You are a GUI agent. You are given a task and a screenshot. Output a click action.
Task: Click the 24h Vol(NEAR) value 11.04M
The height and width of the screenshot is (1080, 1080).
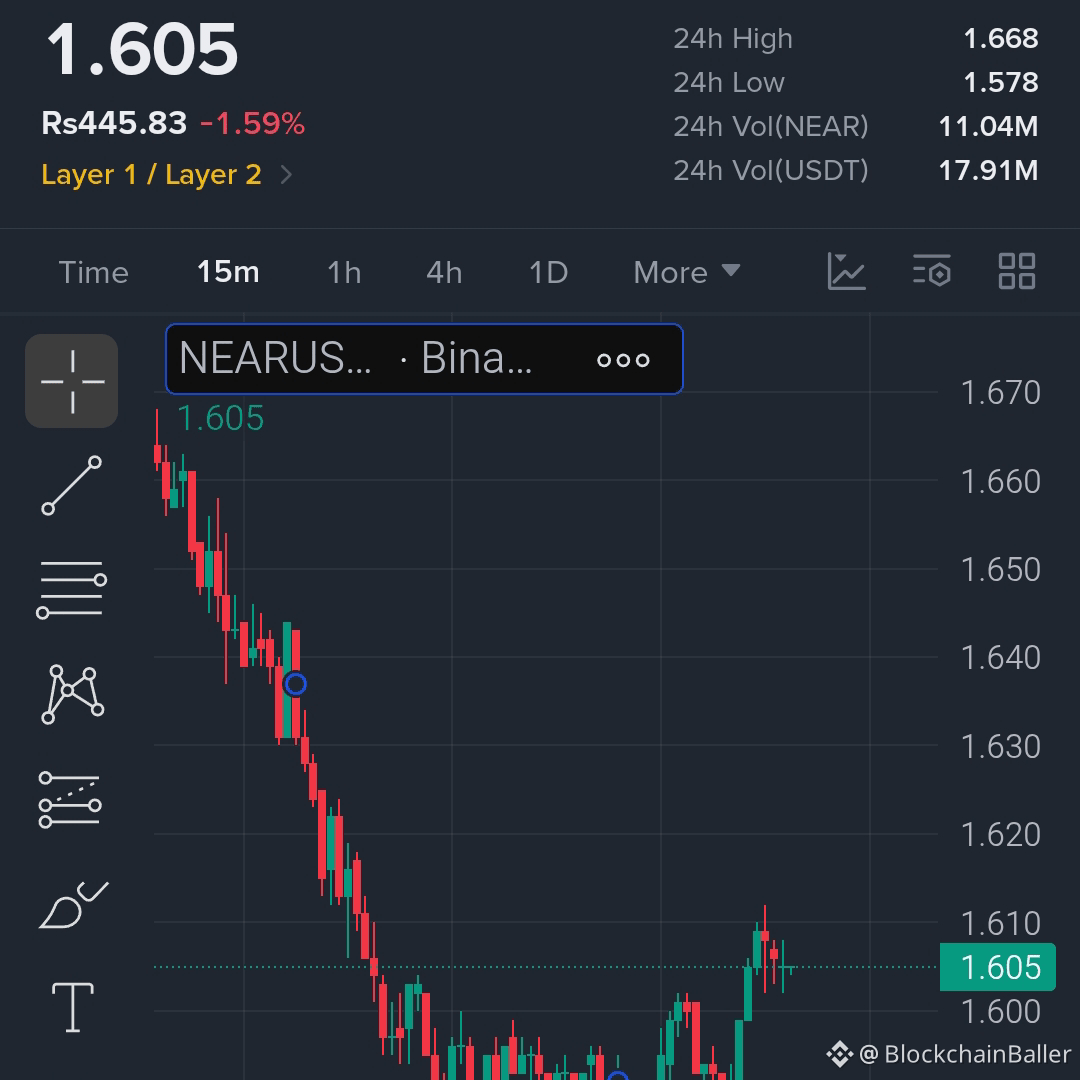pos(988,127)
